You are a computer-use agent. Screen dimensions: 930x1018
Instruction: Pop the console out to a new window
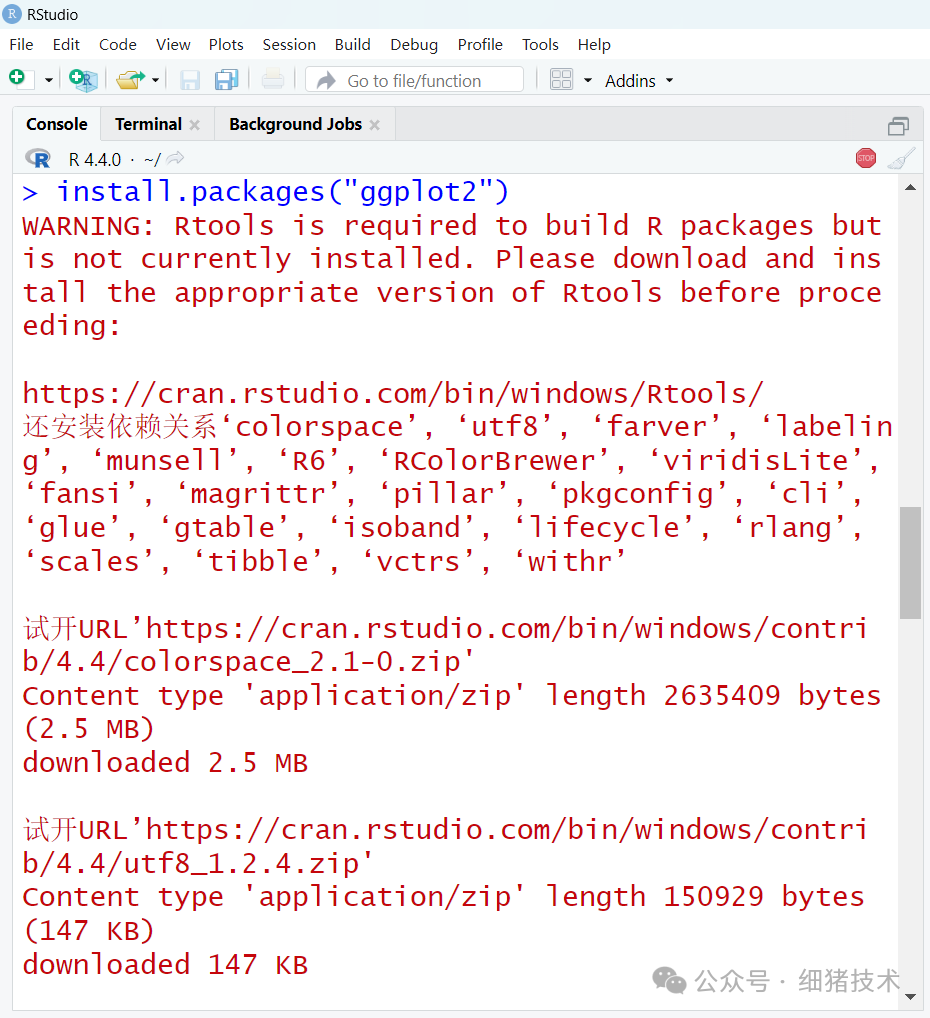coord(897,125)
